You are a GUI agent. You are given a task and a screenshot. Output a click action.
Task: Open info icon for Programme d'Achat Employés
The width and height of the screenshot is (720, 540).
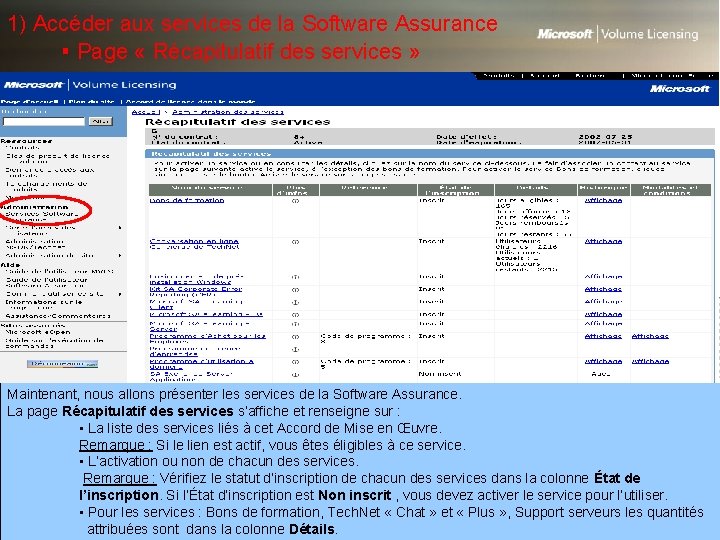pos(295,337)
